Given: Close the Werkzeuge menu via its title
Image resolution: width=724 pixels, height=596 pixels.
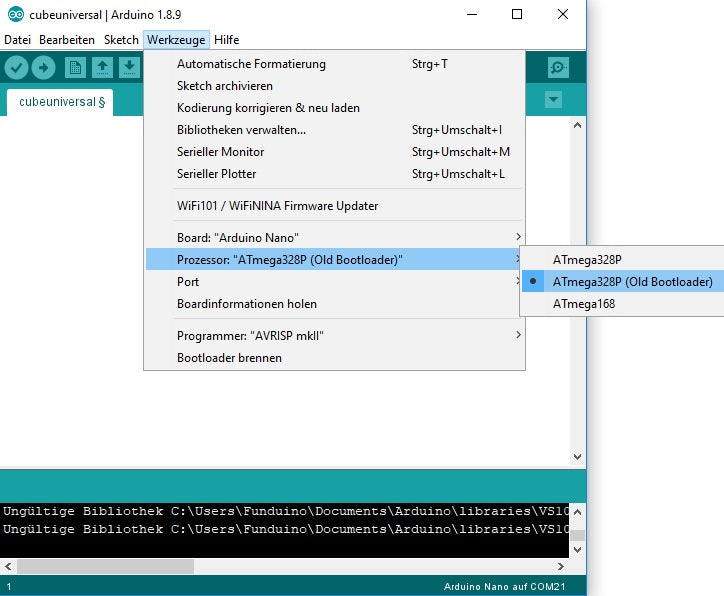Looking at the screenshot, I should tap(176, 40).
